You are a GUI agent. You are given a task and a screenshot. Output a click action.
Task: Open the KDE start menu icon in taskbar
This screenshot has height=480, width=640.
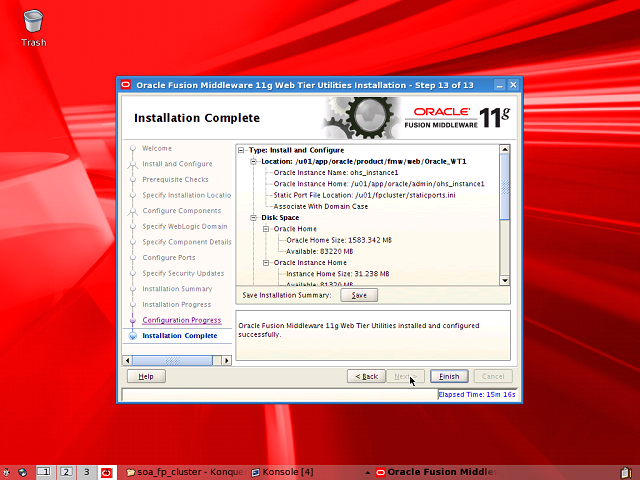[6, 472]
